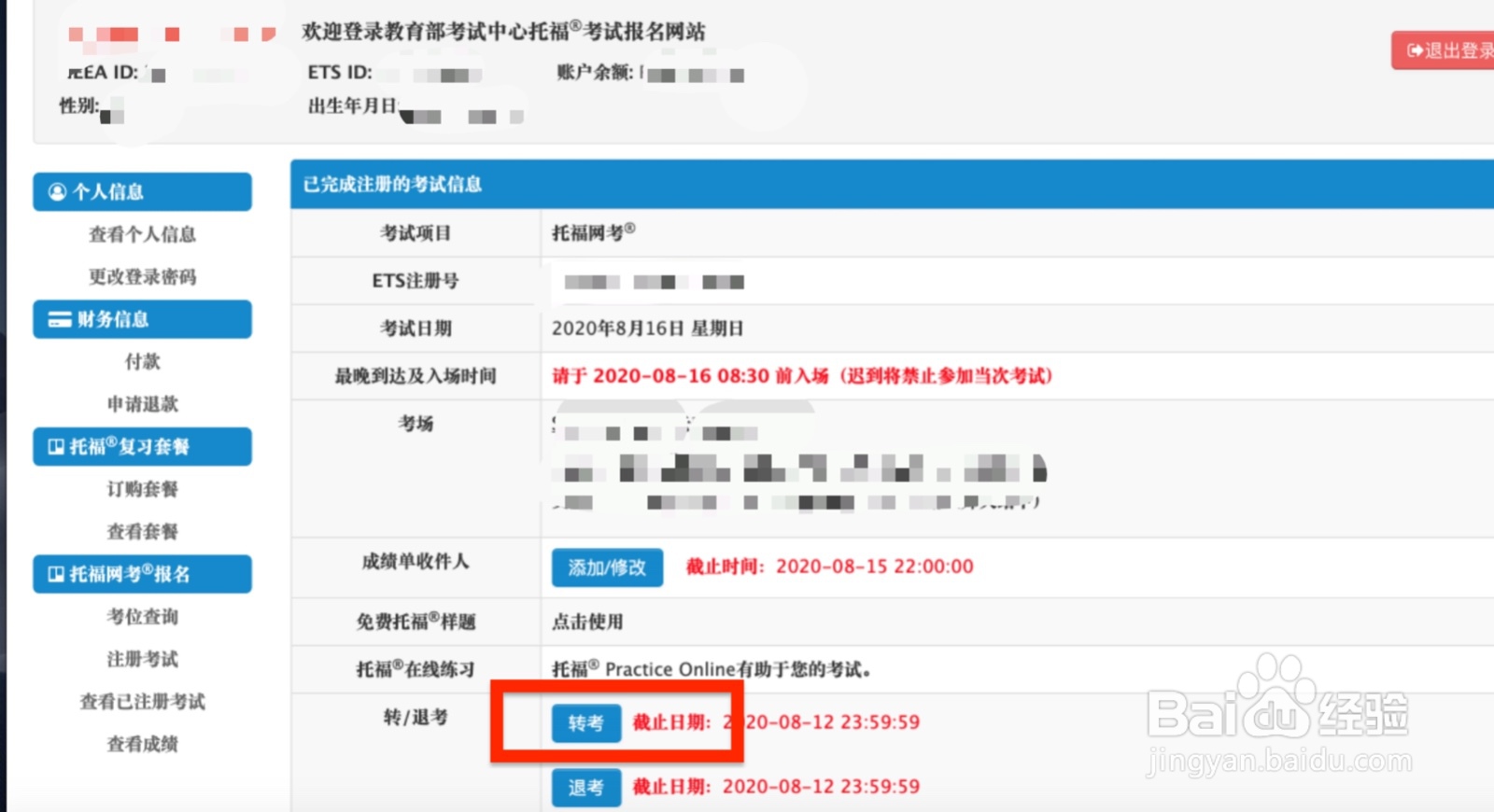Click the user icon in 个人信息 header
The width and height of the screenshot is (1494, 812).
tap(57, 191)
